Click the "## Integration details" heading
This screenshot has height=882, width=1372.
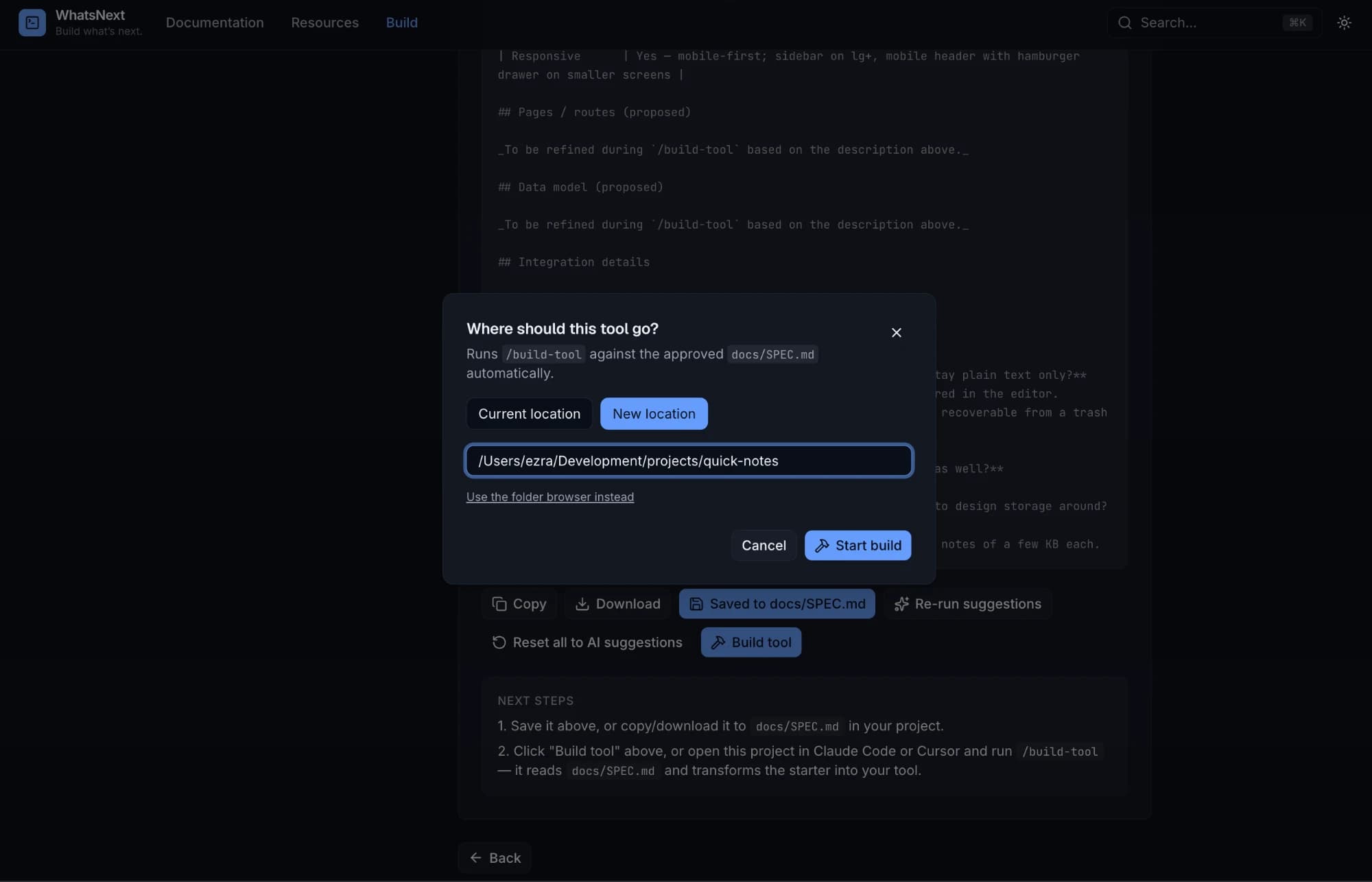tap(573, 262)
